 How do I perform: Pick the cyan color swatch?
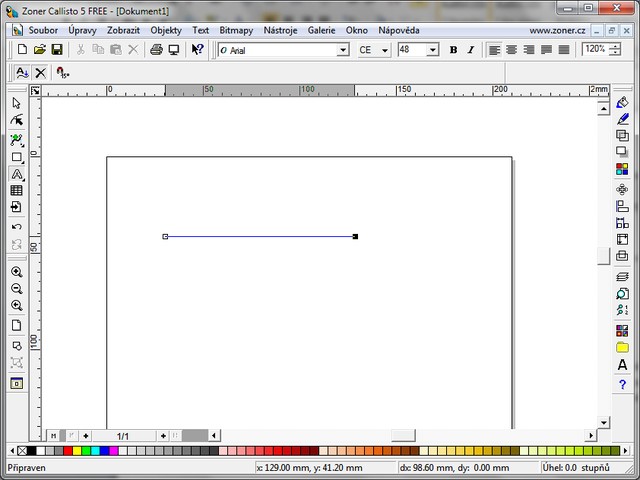pyautogui.click(x=95, y=451)
